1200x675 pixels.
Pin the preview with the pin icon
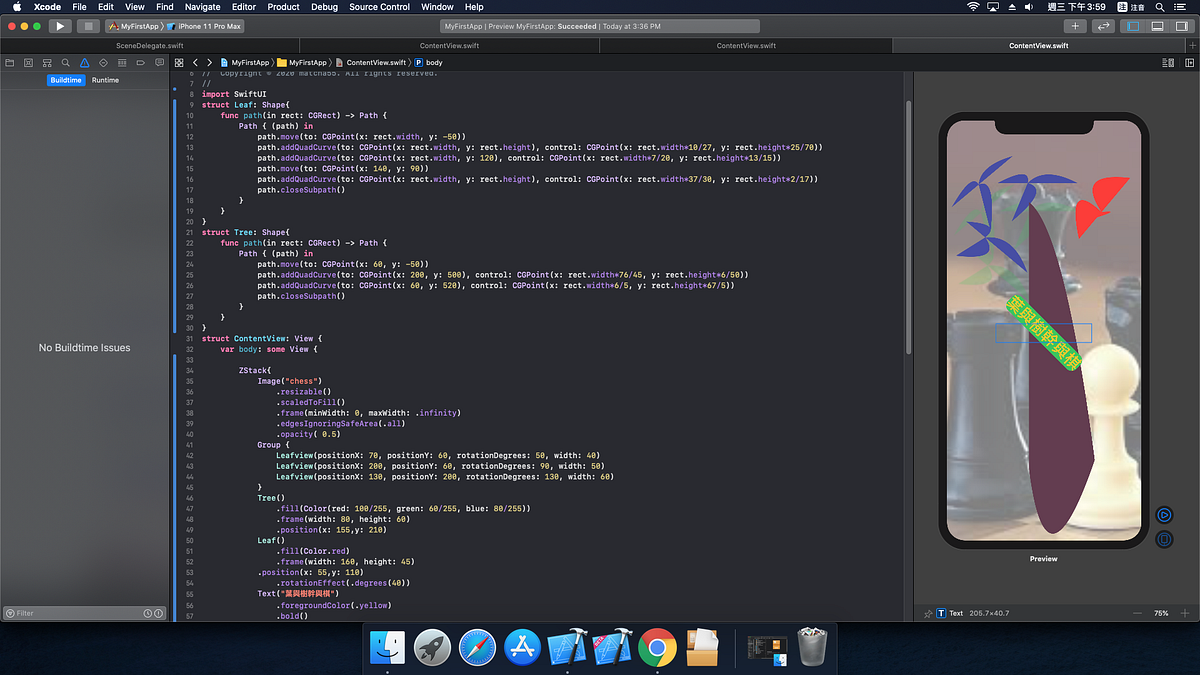click(x=929, y=613)
